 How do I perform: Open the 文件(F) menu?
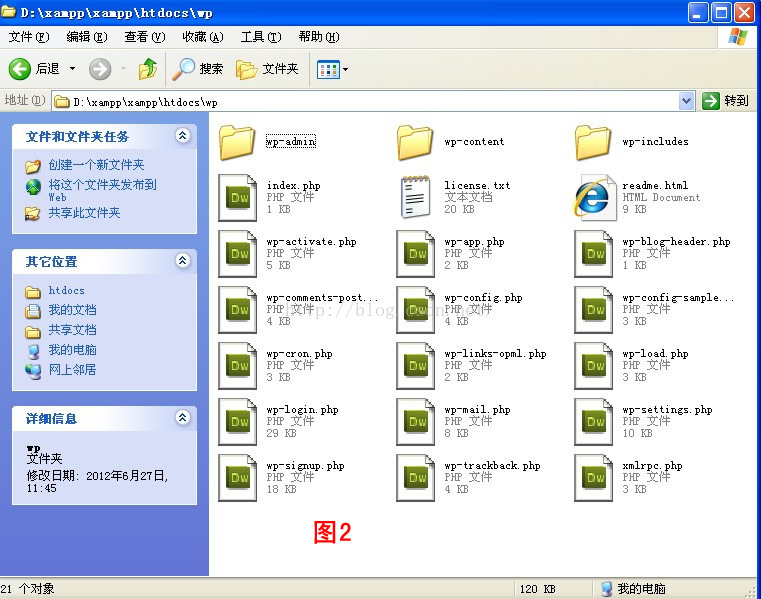click(29, 37)
